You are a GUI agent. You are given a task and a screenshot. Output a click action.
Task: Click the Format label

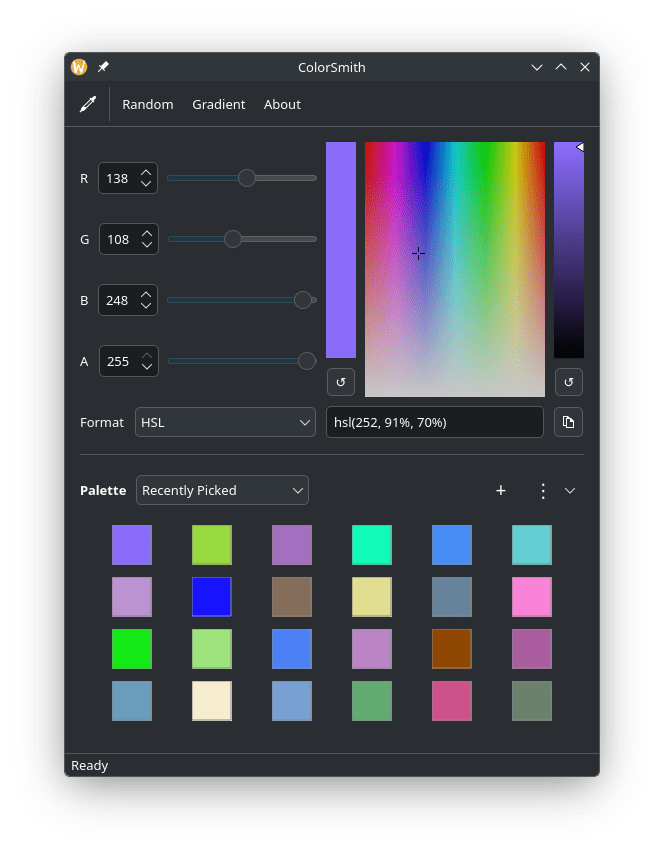102,422
